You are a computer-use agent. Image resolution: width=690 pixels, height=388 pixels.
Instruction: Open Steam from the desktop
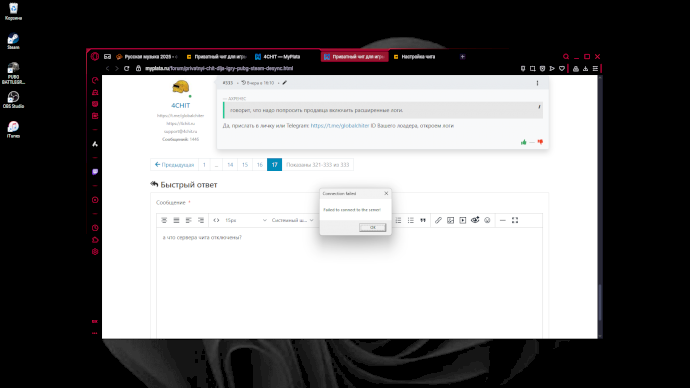point(13,41)
